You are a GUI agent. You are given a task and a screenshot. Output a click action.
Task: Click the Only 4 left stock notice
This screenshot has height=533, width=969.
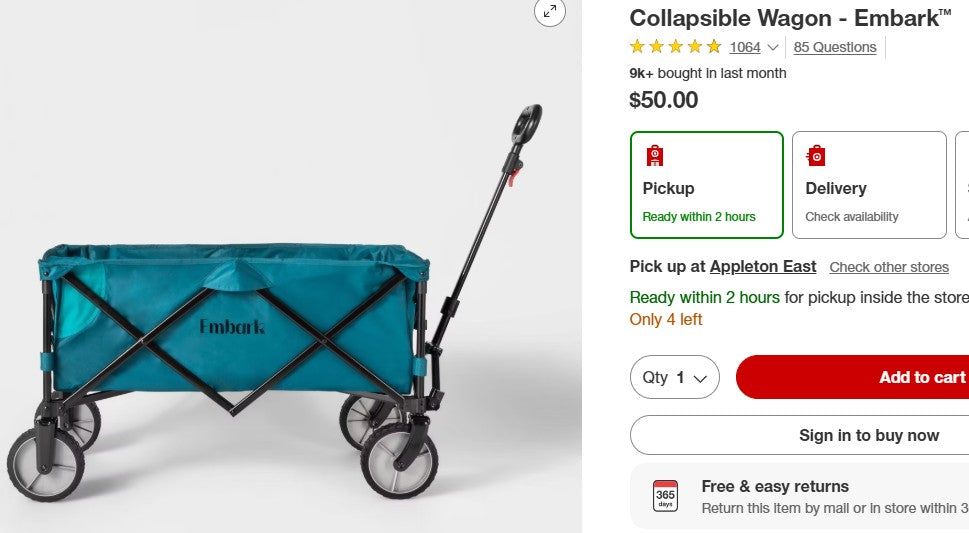[666, 320]
